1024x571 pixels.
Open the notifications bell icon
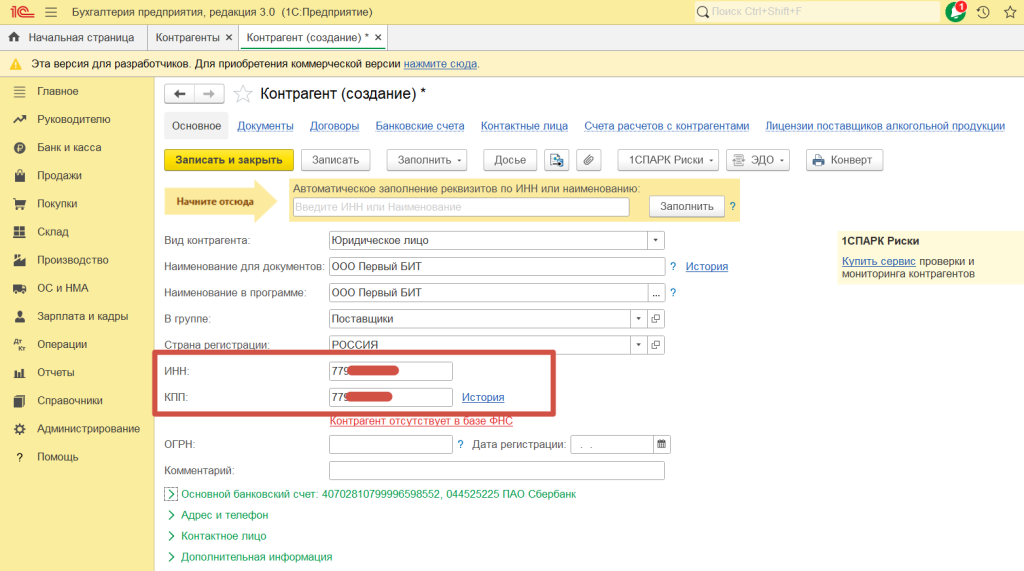pyautogui.click(x=955, y=12)
